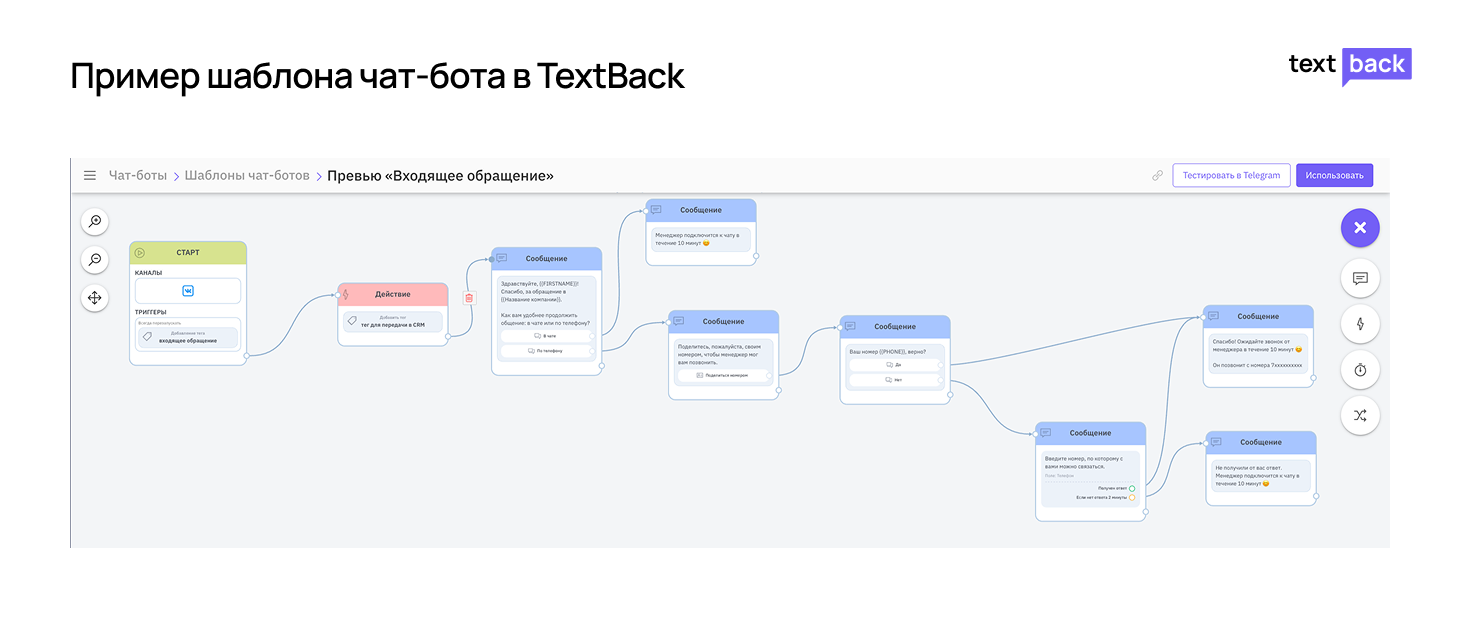
Task: Activate the canvas pan tool
Action: click(x=95, y=297)
